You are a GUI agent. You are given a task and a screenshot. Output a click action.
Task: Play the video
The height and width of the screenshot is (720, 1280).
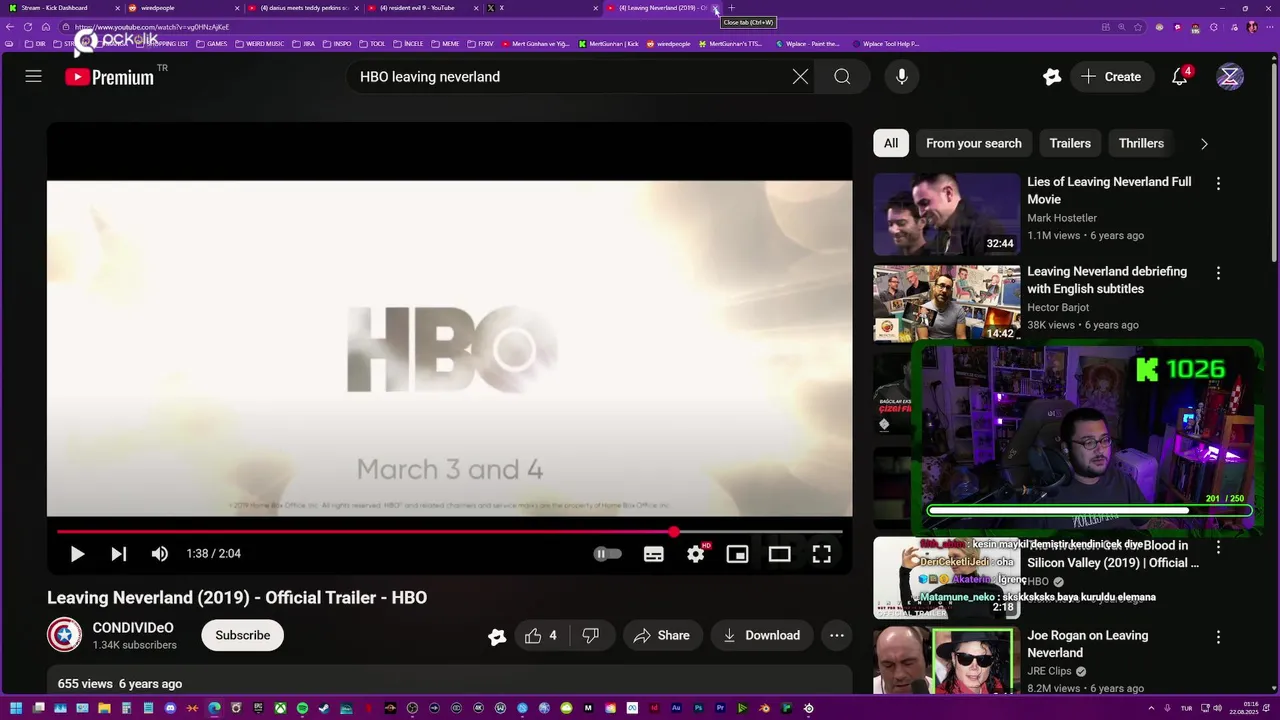click(x=77, y=554)
